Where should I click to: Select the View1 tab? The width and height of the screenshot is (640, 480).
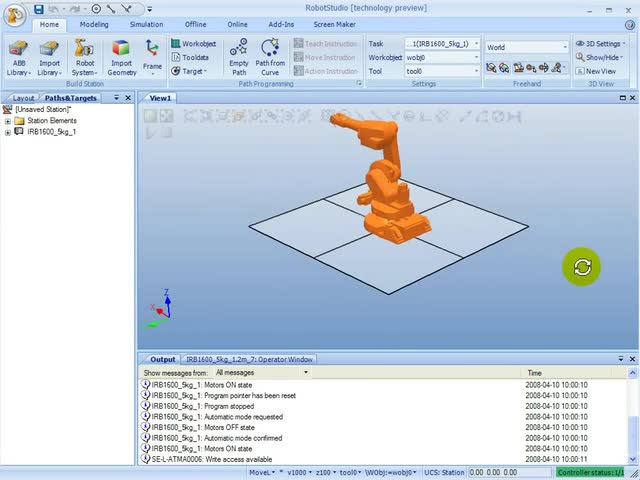pos(160,98)
